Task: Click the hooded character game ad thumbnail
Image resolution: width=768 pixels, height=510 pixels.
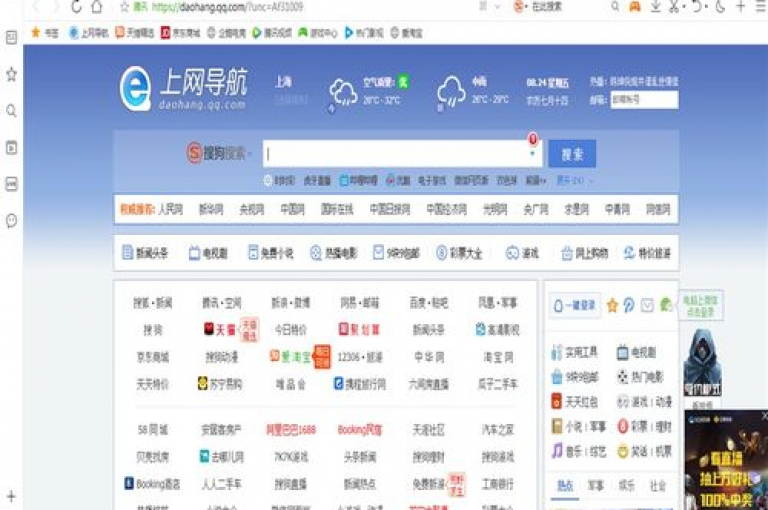Action: click(x=702, y=363)
